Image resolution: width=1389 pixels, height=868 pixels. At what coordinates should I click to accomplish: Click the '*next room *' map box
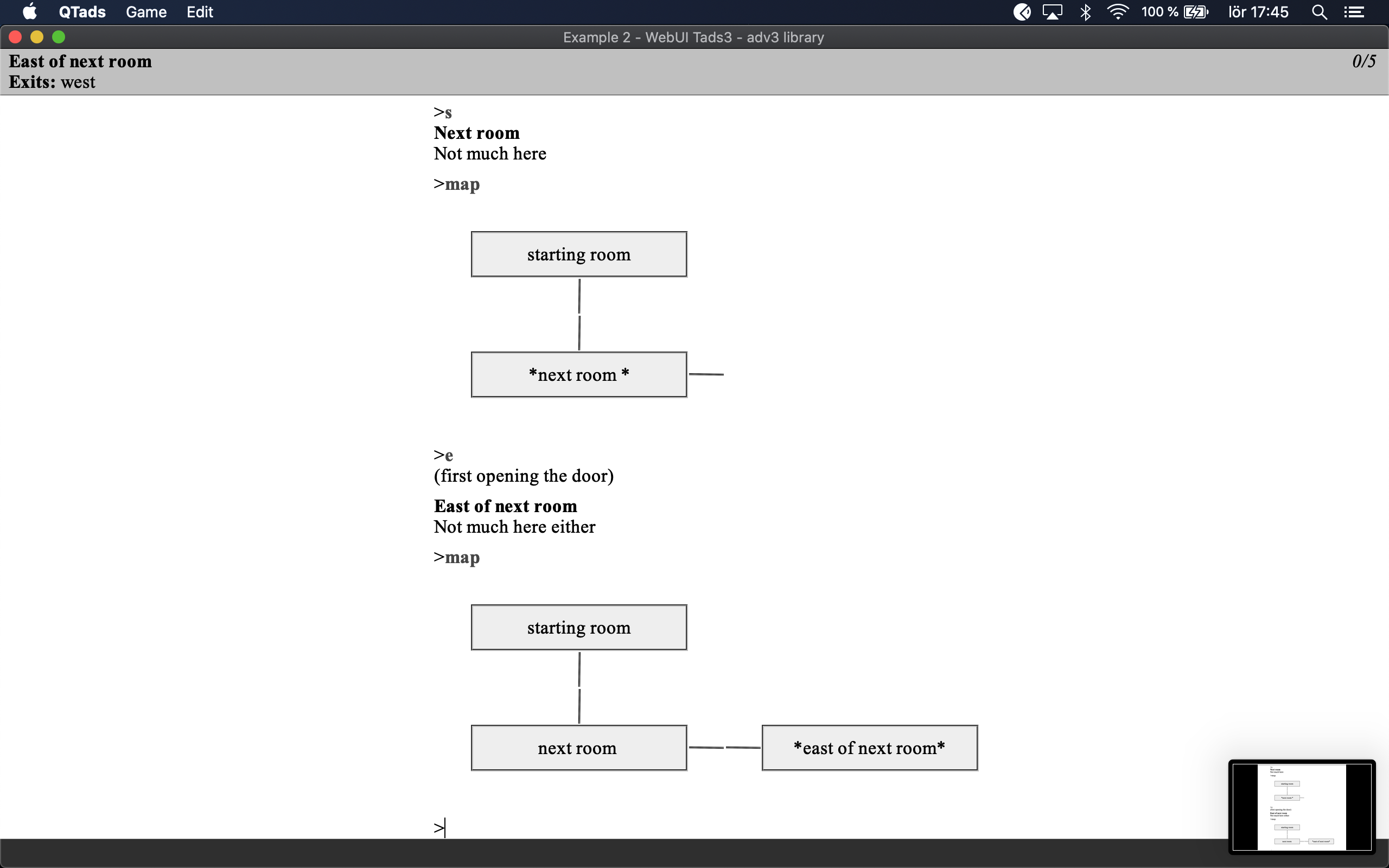coord(578,374)
